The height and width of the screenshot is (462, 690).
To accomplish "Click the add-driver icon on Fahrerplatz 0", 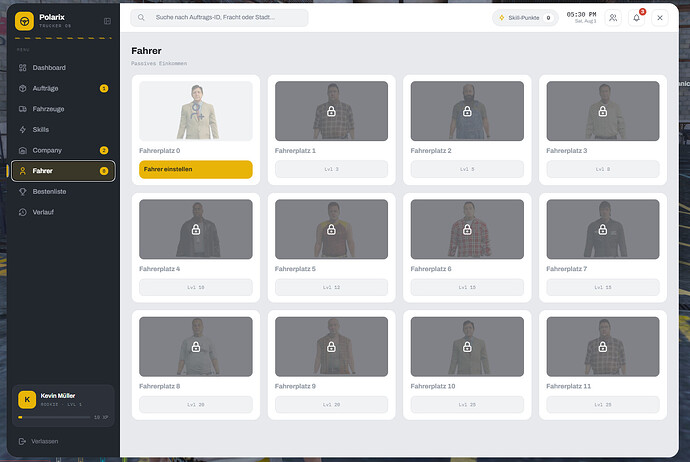I will pyautogui.click(x=197, y=111).
